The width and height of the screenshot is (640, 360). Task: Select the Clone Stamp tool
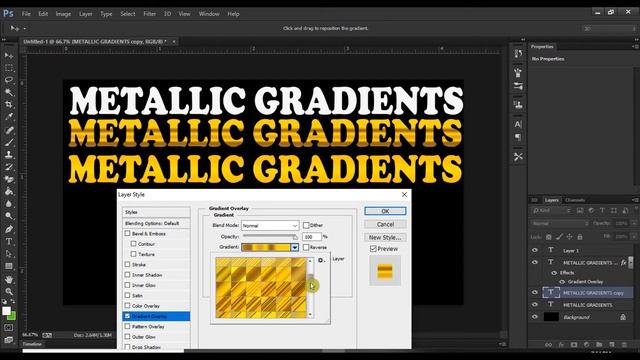click(x=9, y=155)
